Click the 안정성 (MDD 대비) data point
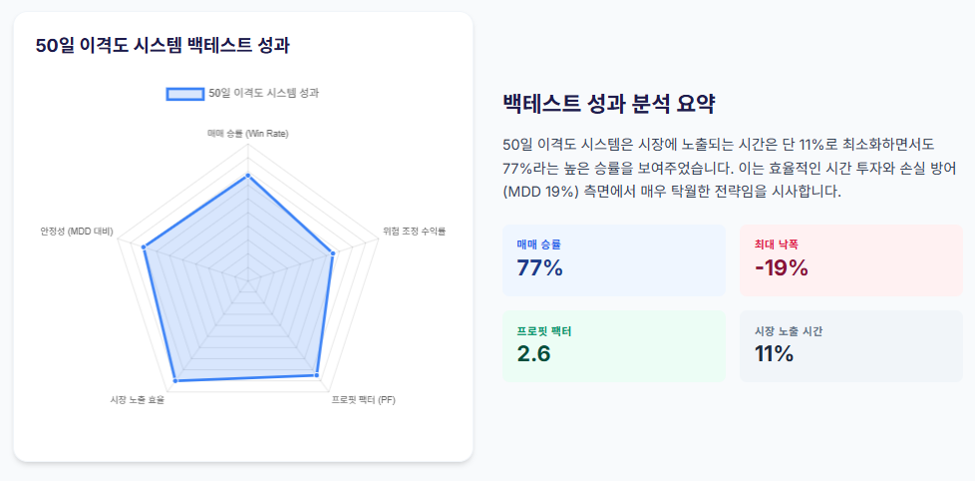Viewport: 975px width, 481px height. pos(144,247)
